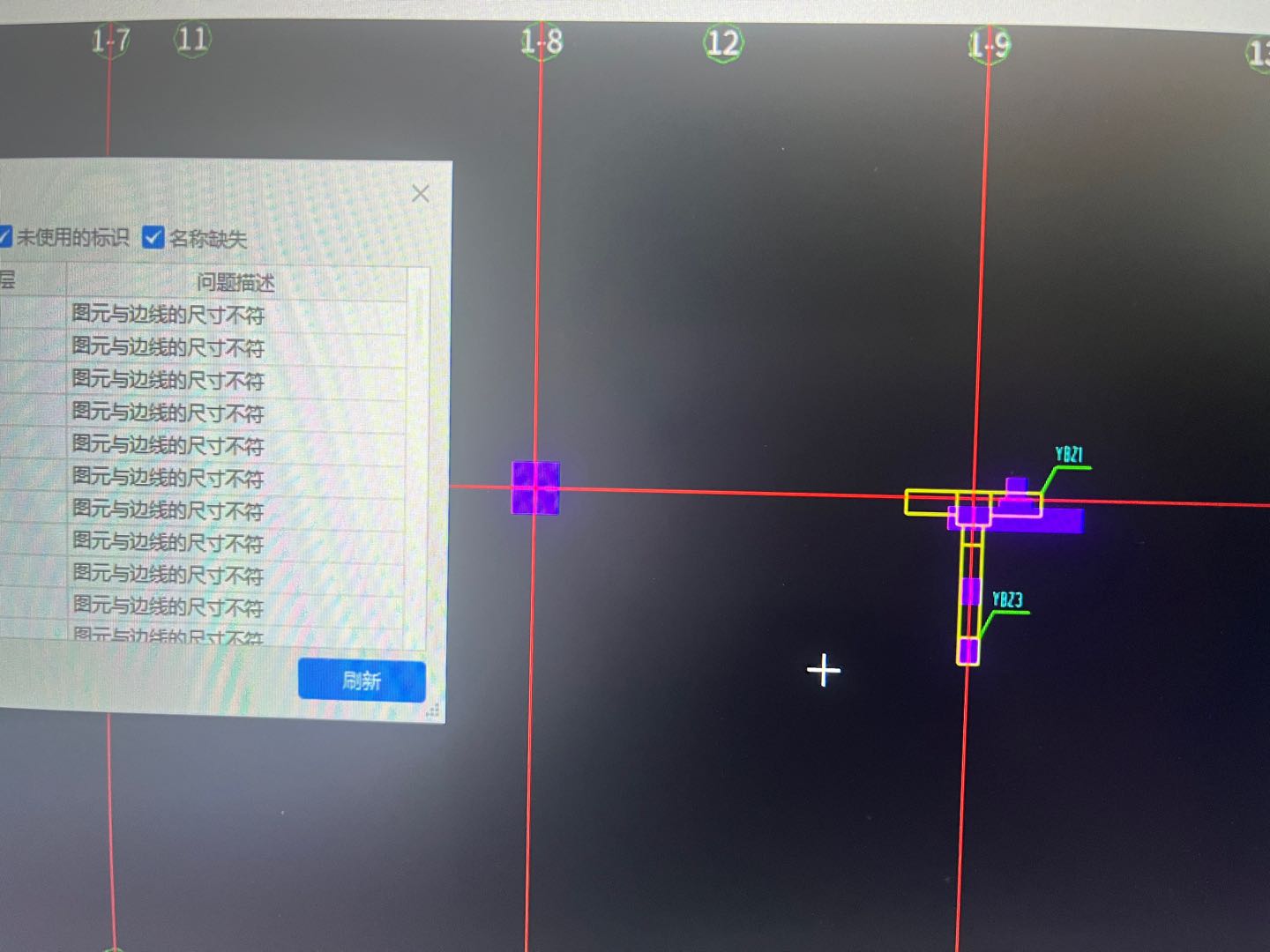Viewport: 1270px width, 952px height.
Task: Select the axis bubble labeled 1-8
Action: [x=541, y=41]
